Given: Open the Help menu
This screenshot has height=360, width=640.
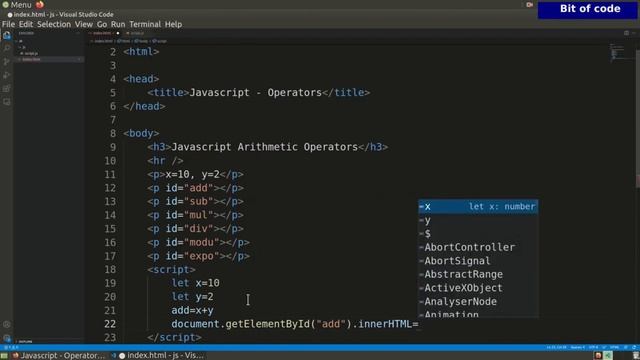Looking at the screenshot, I should click(173, 24).
